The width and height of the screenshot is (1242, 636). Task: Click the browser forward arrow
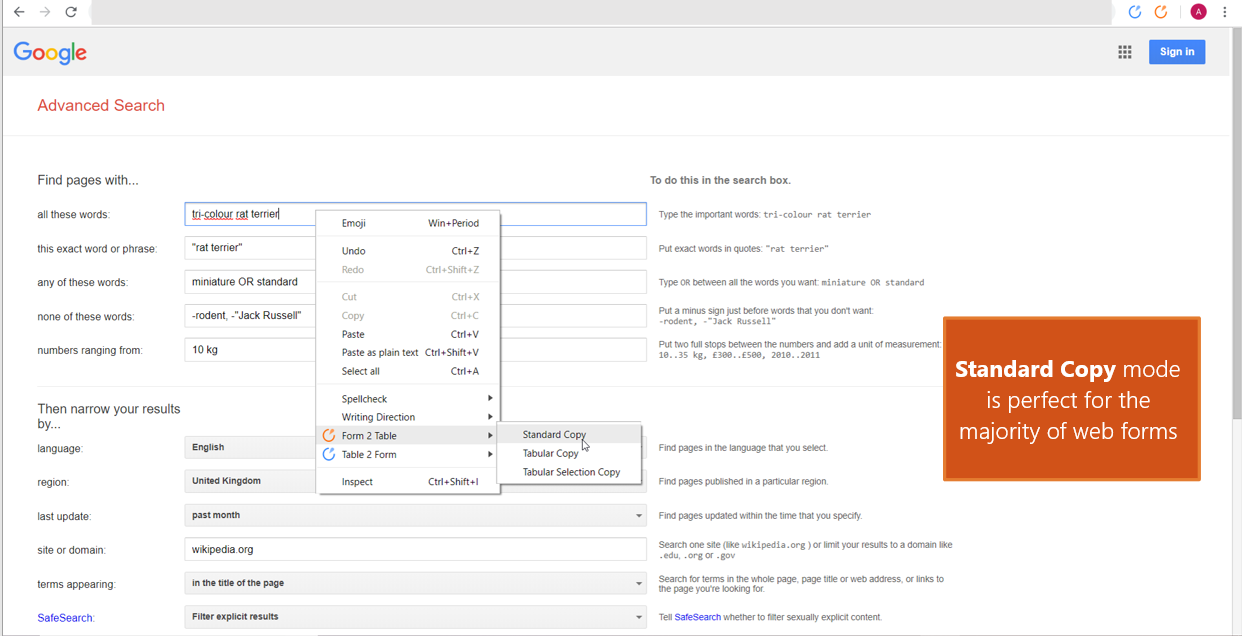pos(45,12)
